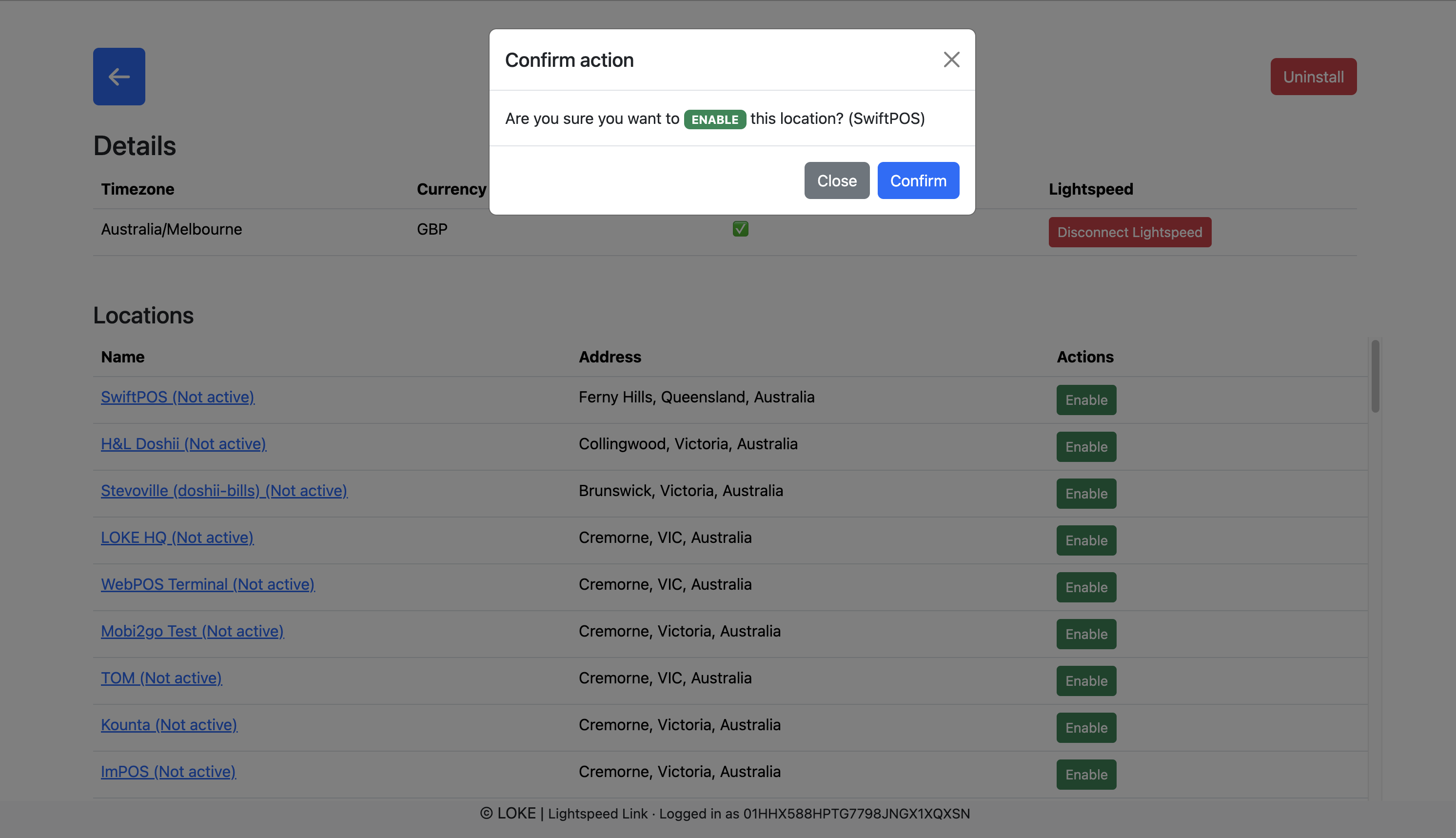Click the Details heading
1456x838 pixels.
135,146
